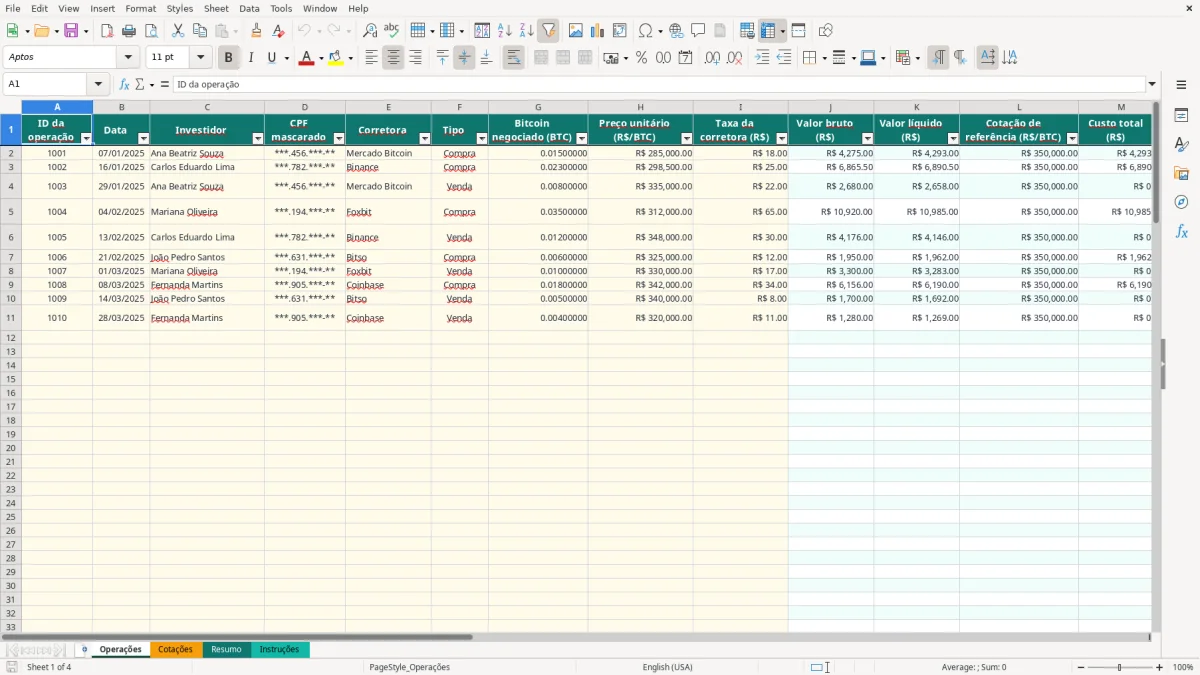Toggle center horizontal alignment
This screenshot has width=1200, height=675.
(x=393, y=58)
